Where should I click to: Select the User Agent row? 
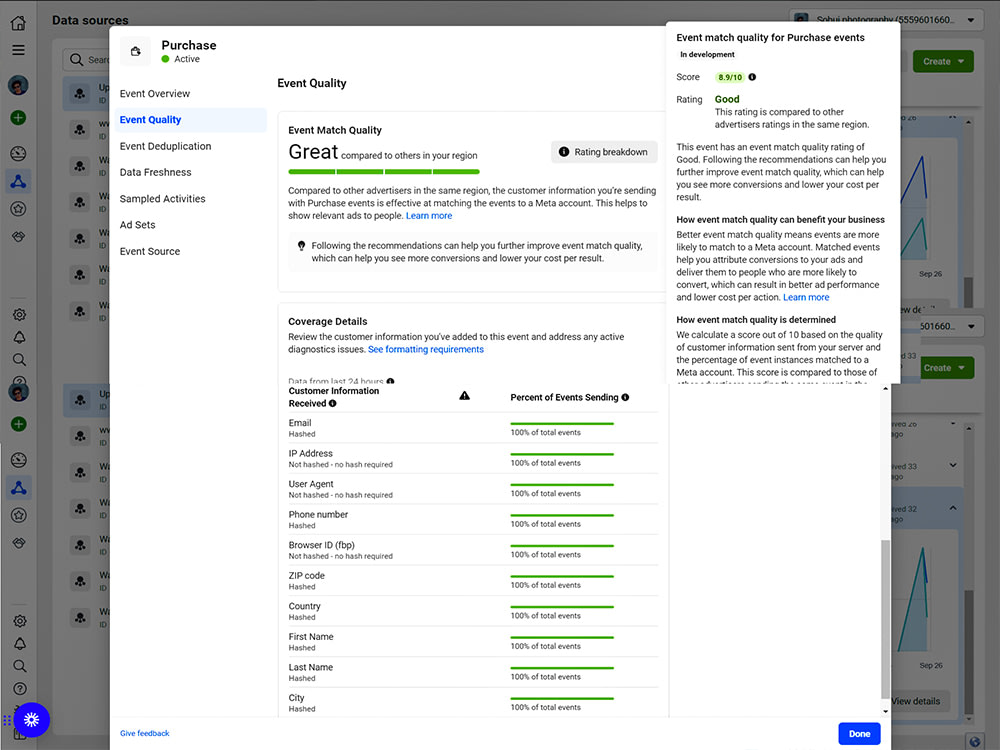(x=473, y=489)
